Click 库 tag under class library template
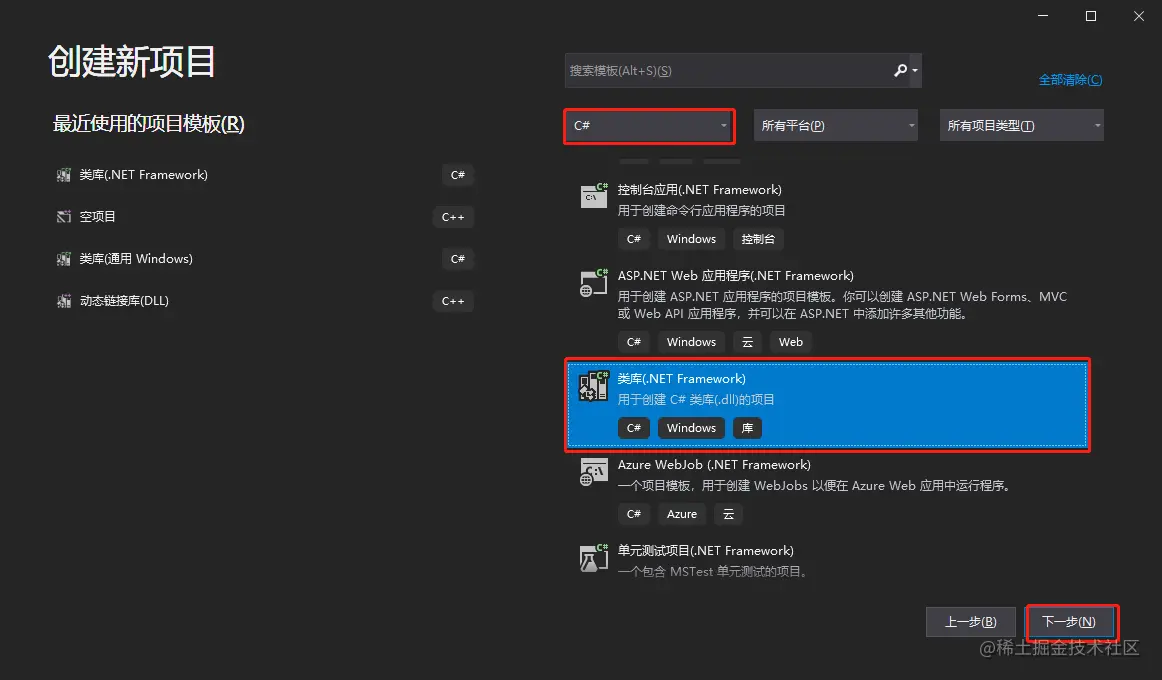This screenshot has width=1162, height=680. (x=747, y=428)
